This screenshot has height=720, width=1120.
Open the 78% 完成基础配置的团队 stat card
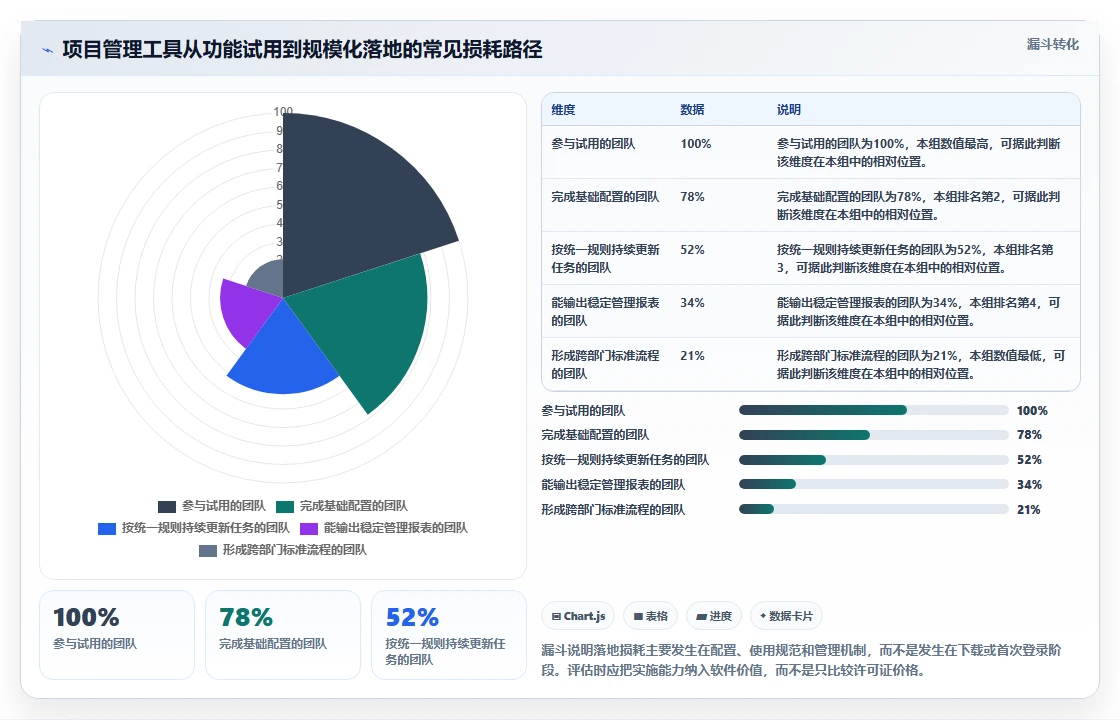283,634
